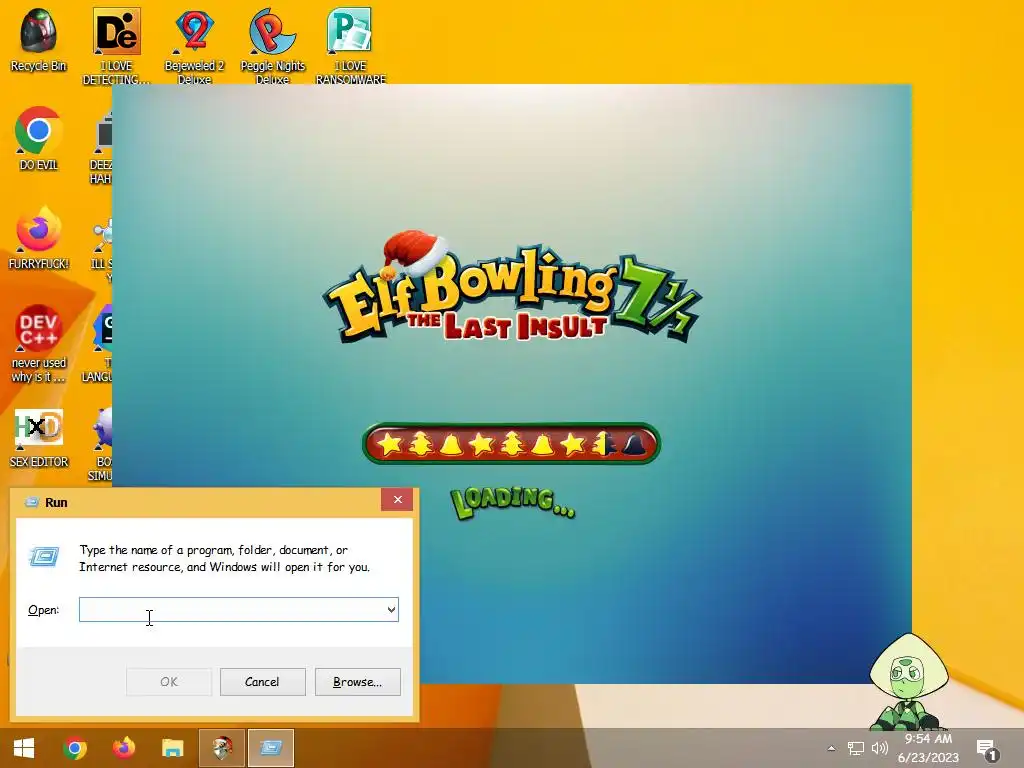Click OK in the Run dialog
Viewport: 1024px width, 768px height.
[168, 682]
